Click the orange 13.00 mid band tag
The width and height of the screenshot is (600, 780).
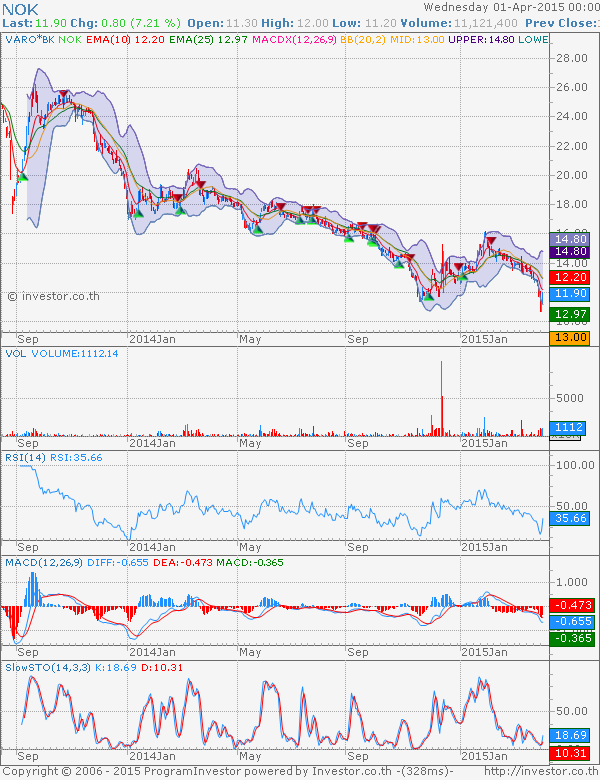570,337
